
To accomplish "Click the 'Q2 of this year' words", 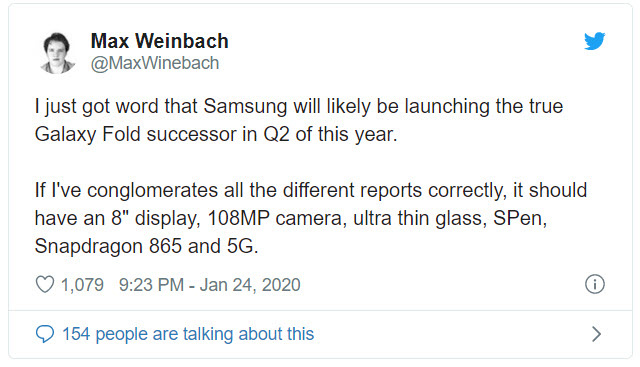I will [x=330, y=134].
